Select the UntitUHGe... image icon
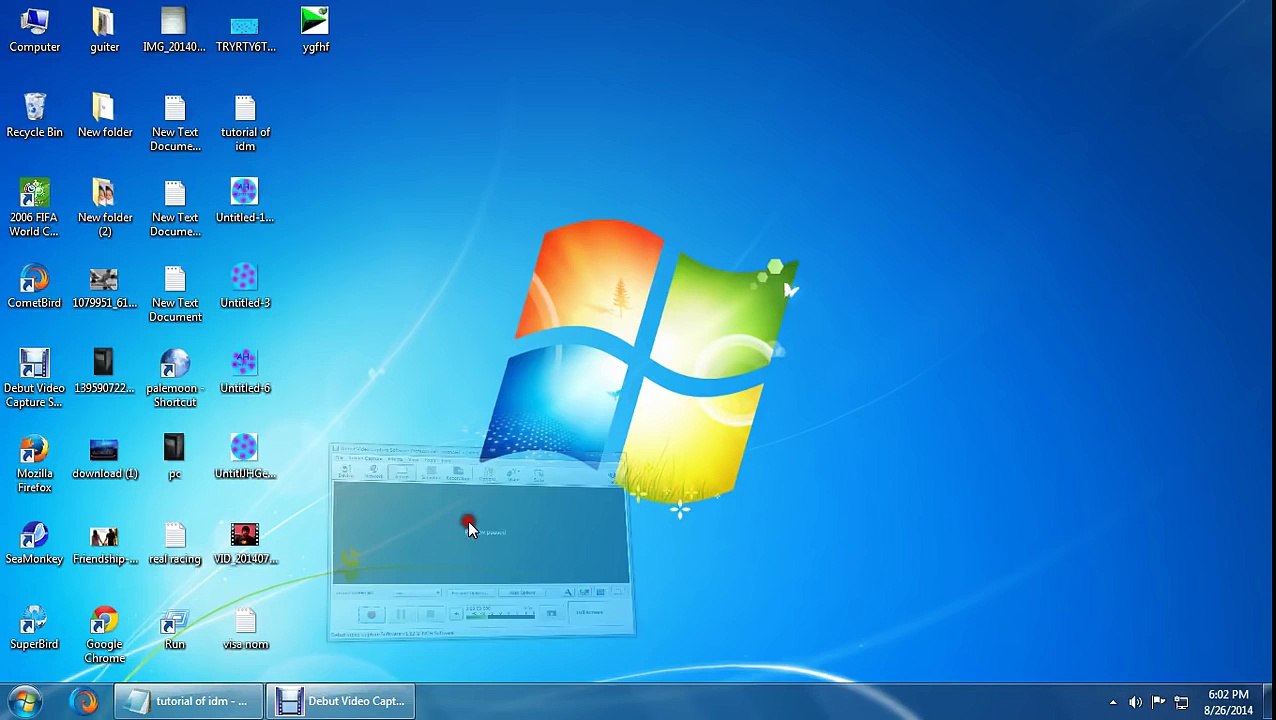This screenshot has width=1276, height=720. [245, 457]
